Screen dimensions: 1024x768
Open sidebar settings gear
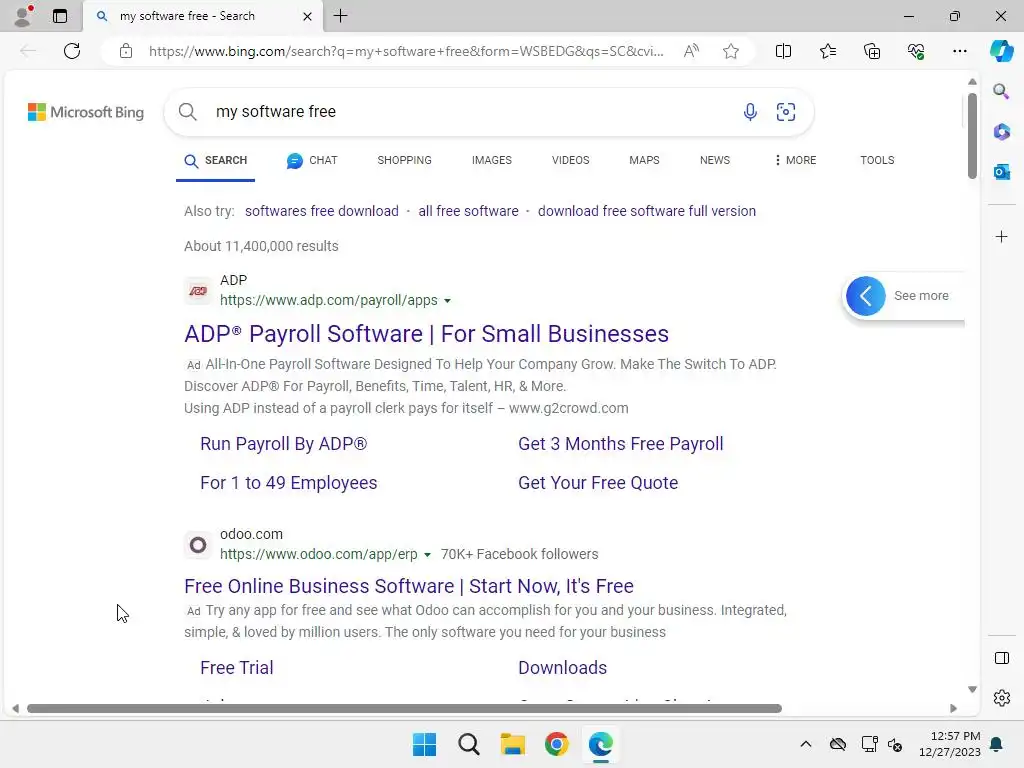point(1001,698)
